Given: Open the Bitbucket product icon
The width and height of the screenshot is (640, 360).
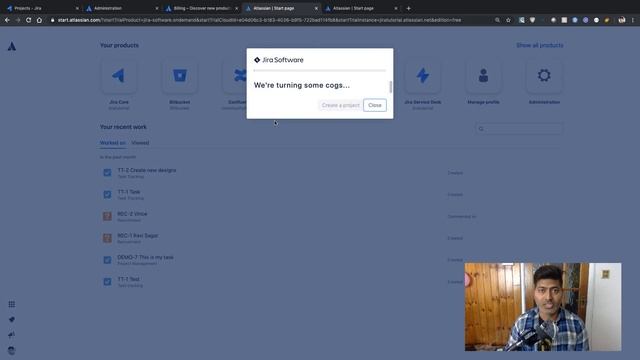Looking at the screenshot, I should [x=180, y=76].
